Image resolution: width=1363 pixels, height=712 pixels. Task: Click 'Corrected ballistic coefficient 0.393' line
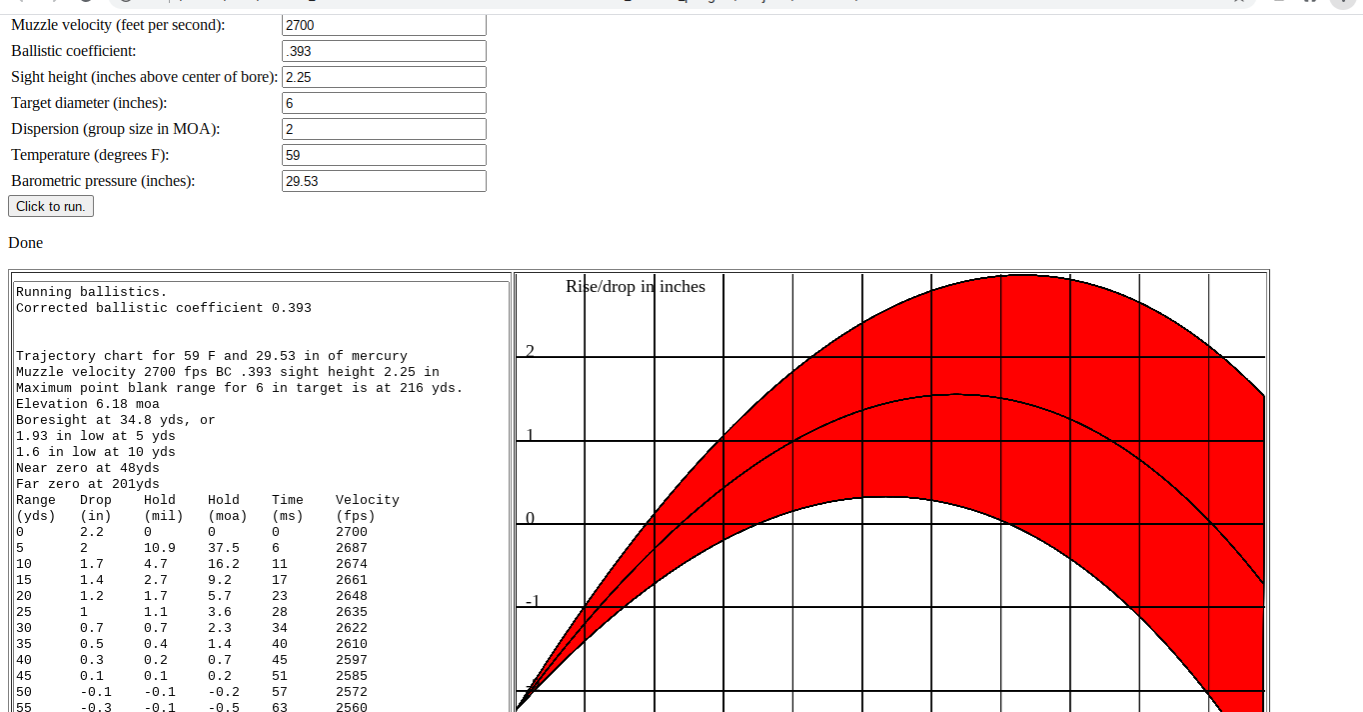pyautogui.click(x=164, y=308)
